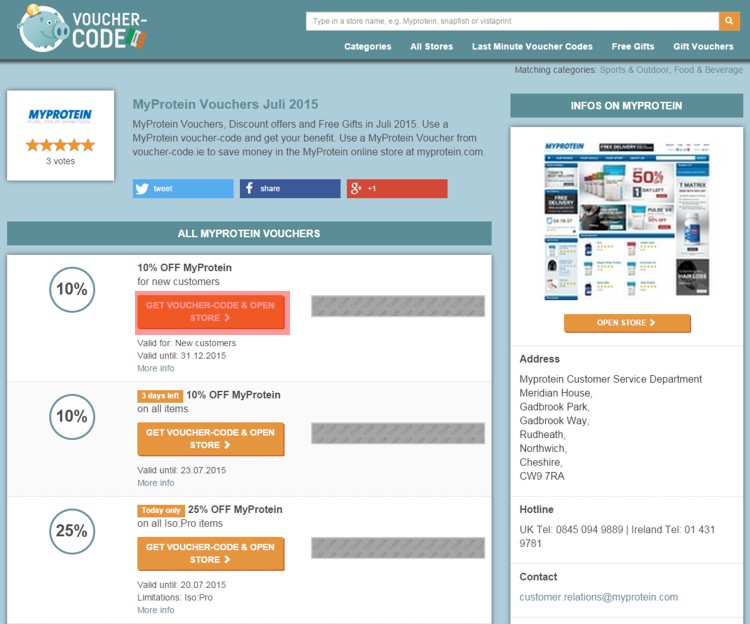Screen dimensions: 750x624
Task: Click the 'All MyProtein Vouchers' header bar
Action: [249, 233]
